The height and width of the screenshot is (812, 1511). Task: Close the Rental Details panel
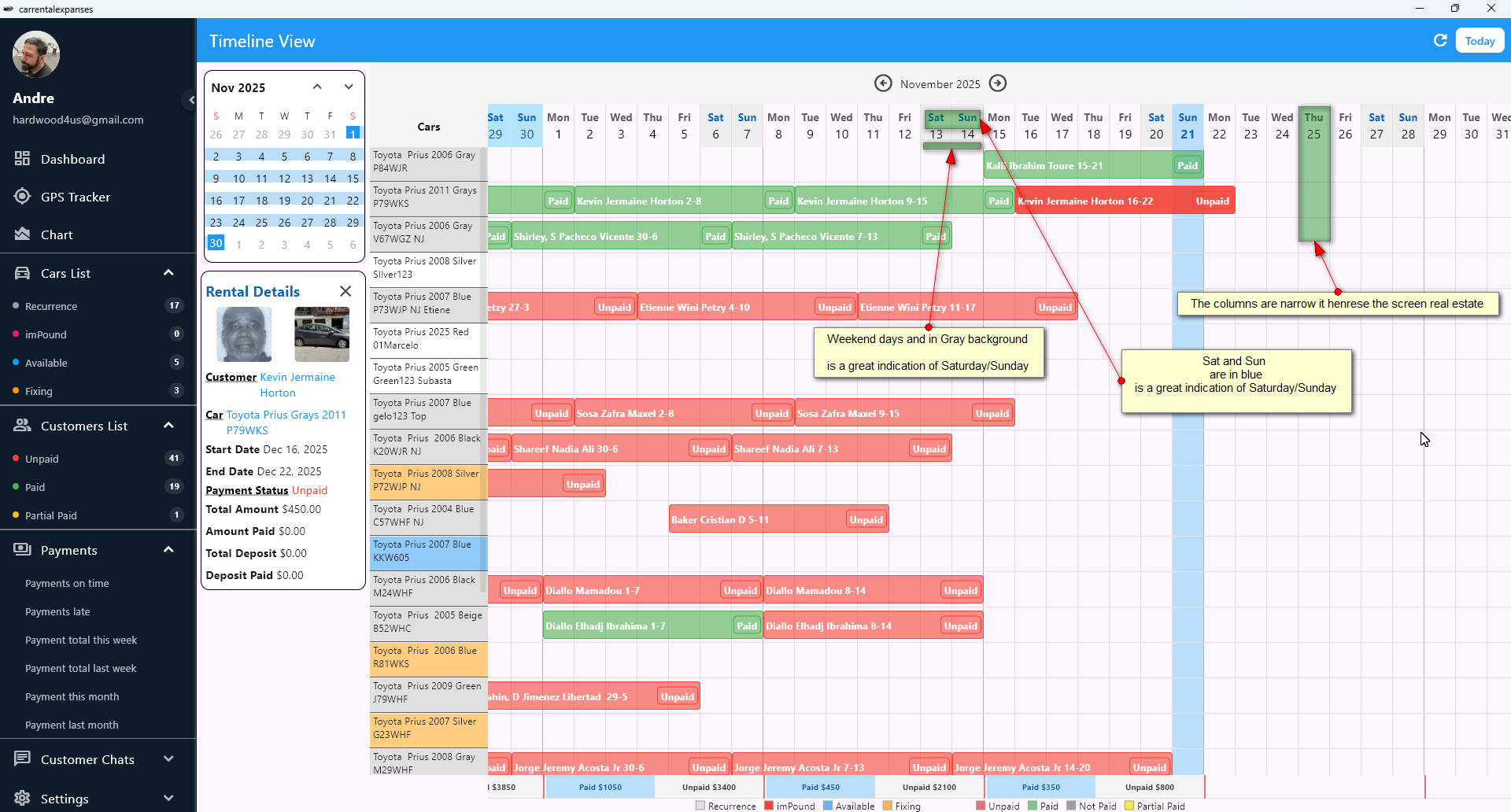345,291
